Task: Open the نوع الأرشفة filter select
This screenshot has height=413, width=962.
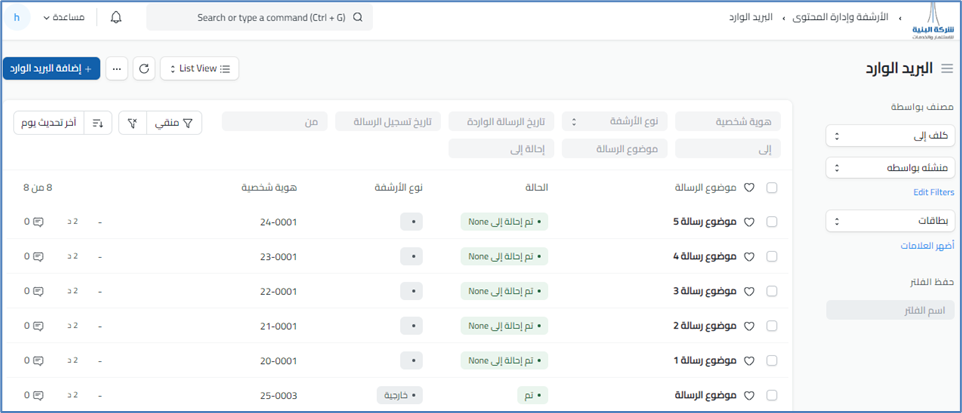Action: point(614,122)
